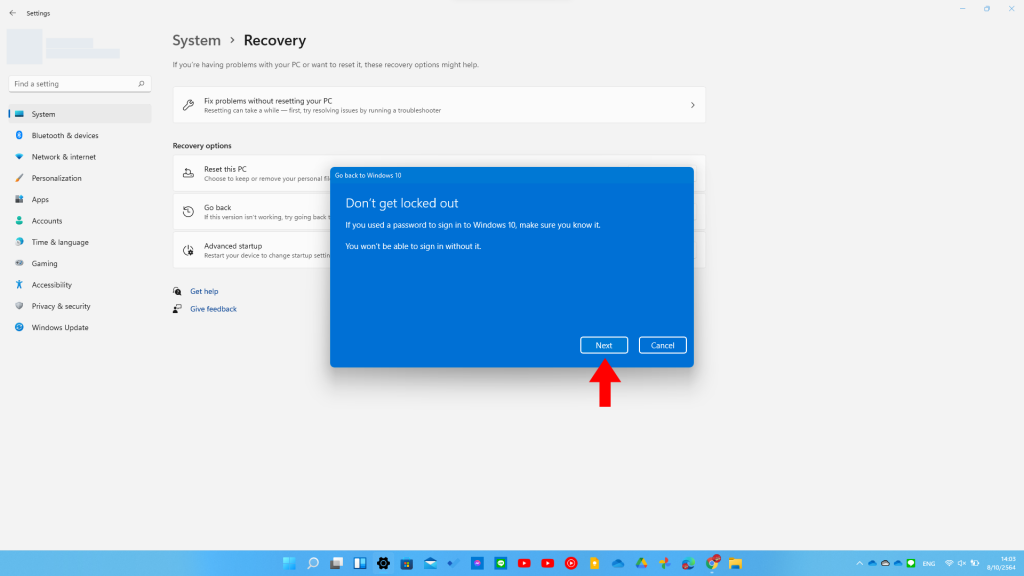Image resolution: width=1024 pixels, height=576 pixels.
Task: Expand Fix problems without resetting your PC chevron
Action: click(693, 105)
